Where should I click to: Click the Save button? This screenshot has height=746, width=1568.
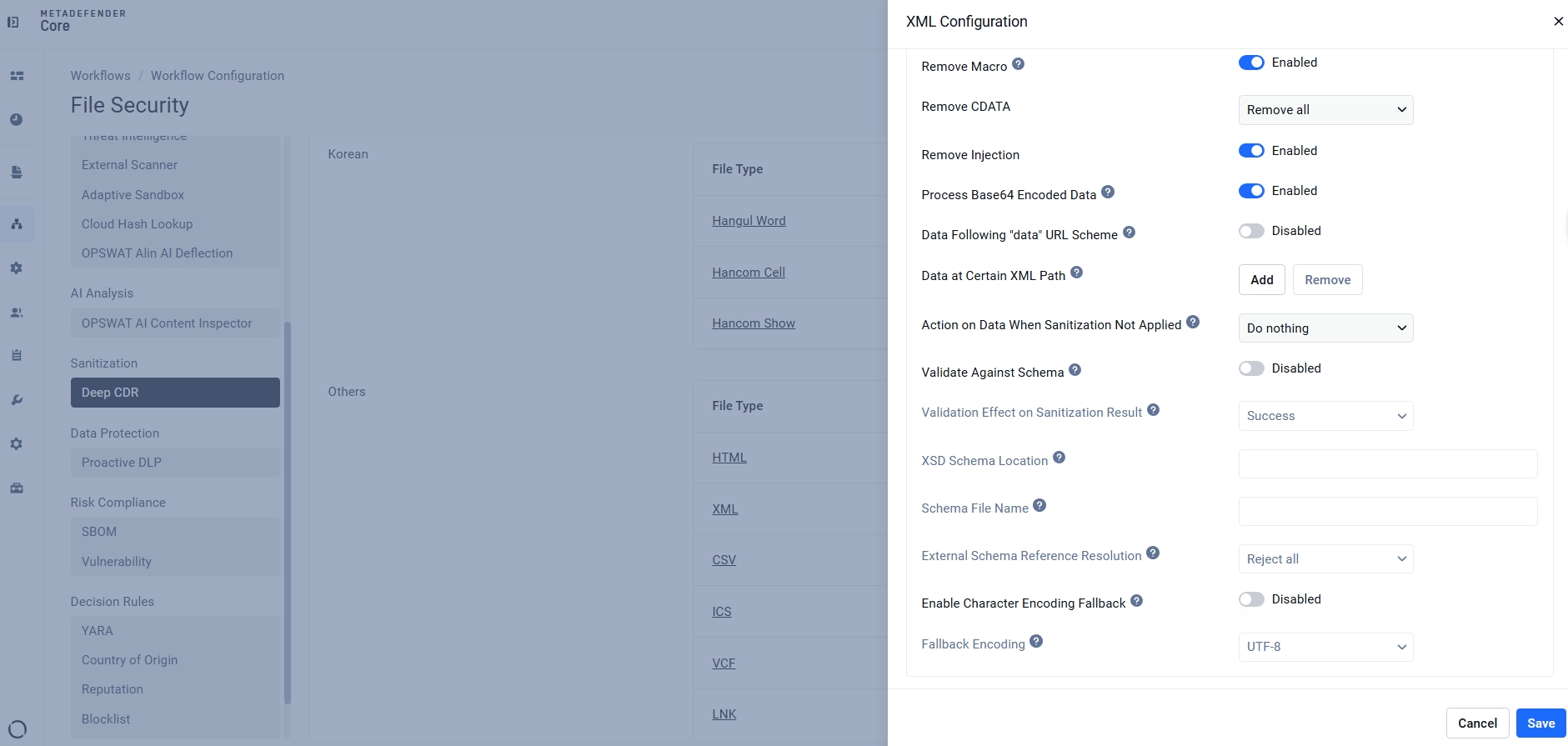tap(1540, 723)
